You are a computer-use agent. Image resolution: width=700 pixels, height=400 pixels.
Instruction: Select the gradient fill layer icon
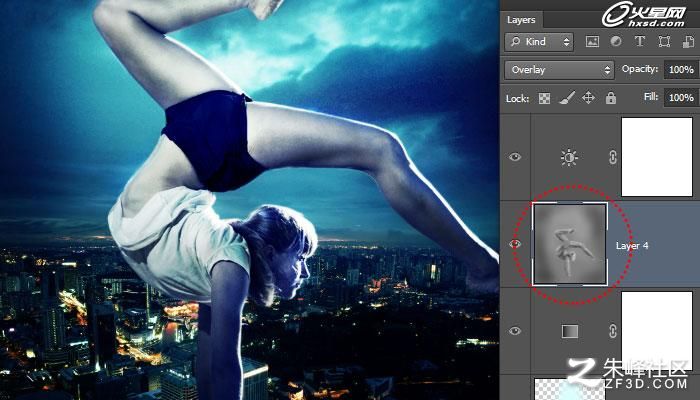click(570, 331)
